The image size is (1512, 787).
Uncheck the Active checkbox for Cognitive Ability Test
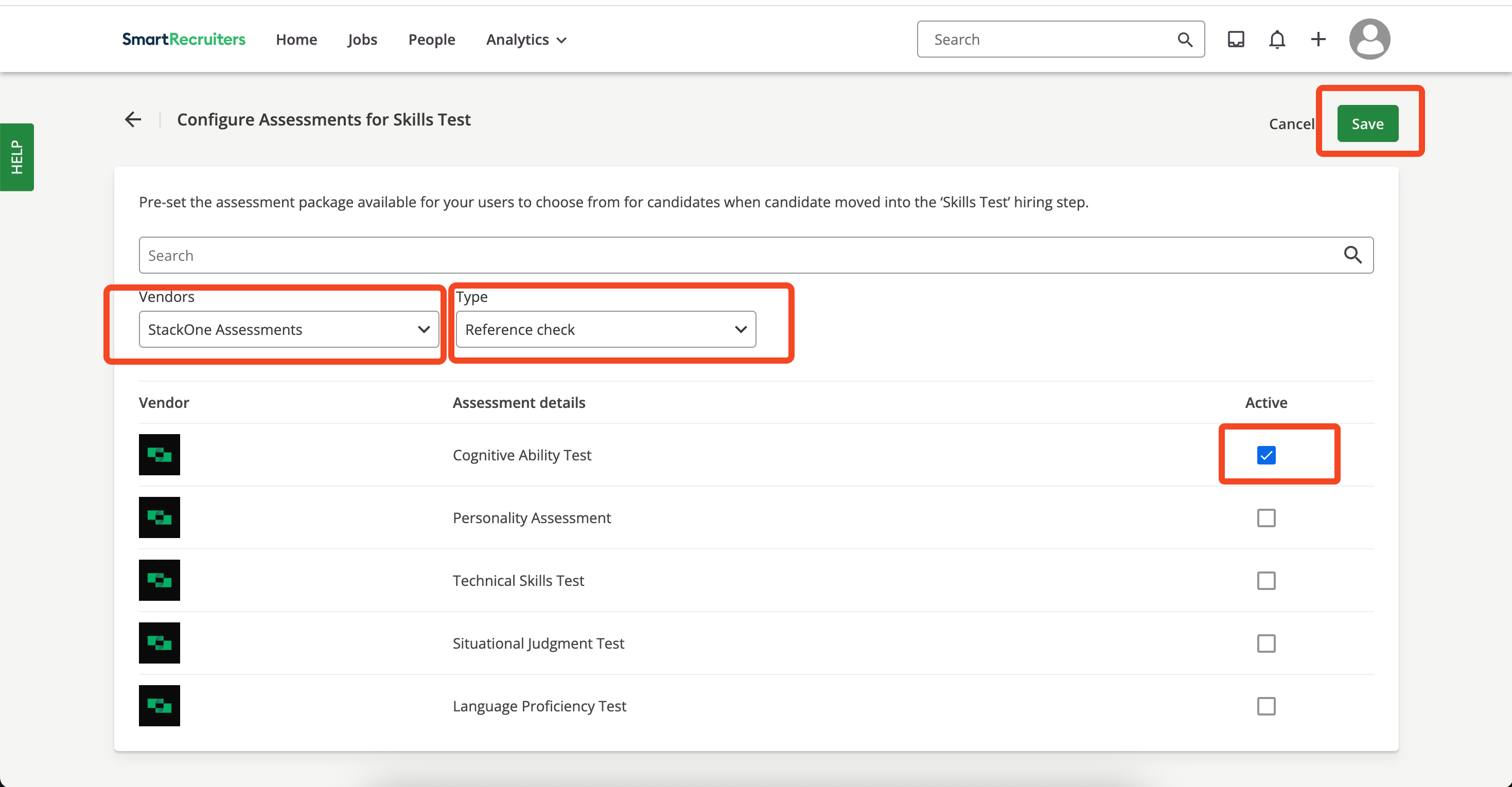1266,455
